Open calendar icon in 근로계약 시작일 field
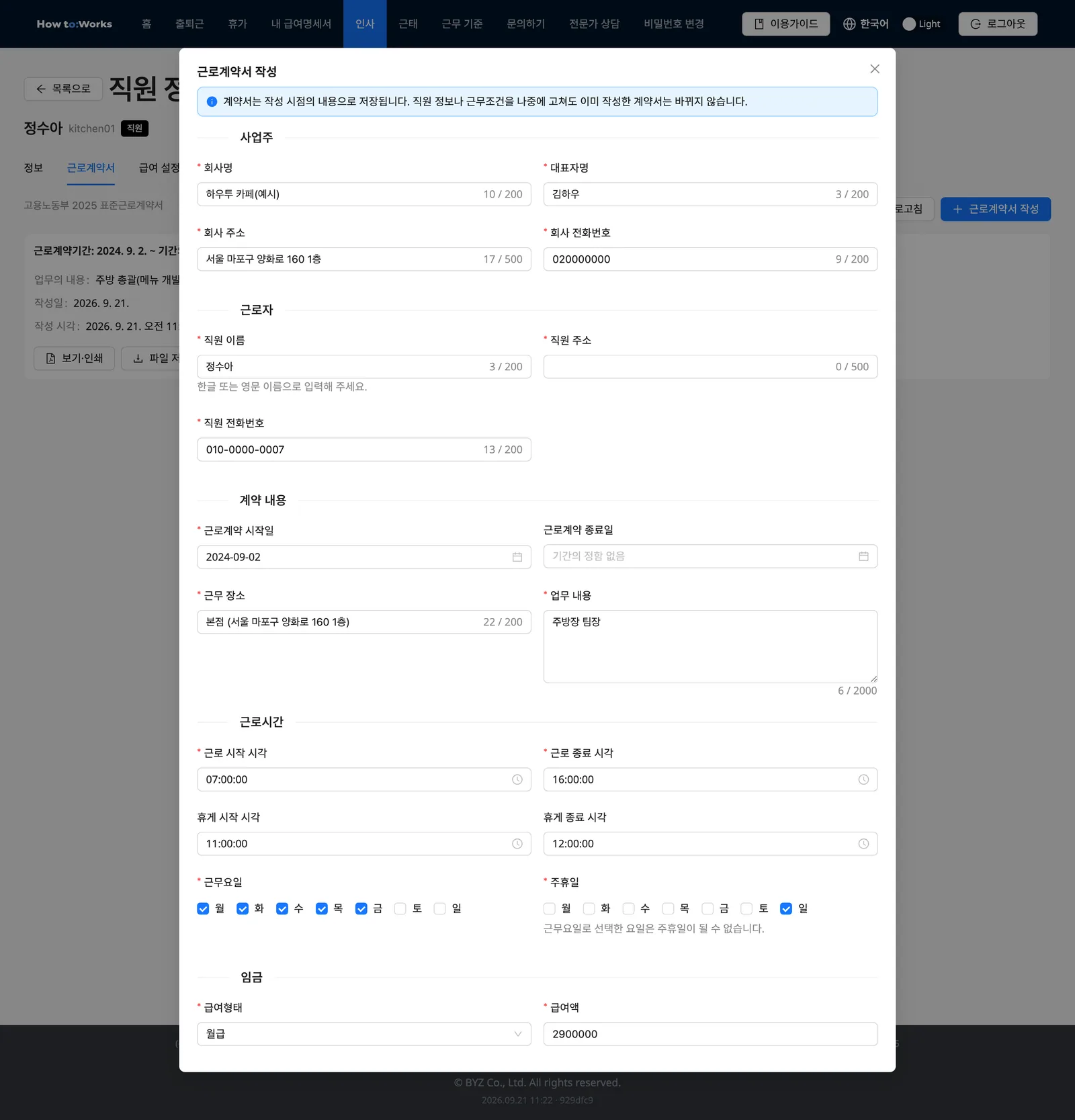 click(517, 557)
